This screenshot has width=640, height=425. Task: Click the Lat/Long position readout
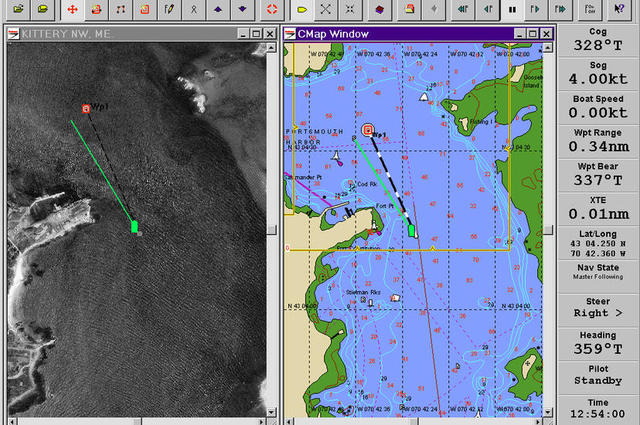coord(598,243)
